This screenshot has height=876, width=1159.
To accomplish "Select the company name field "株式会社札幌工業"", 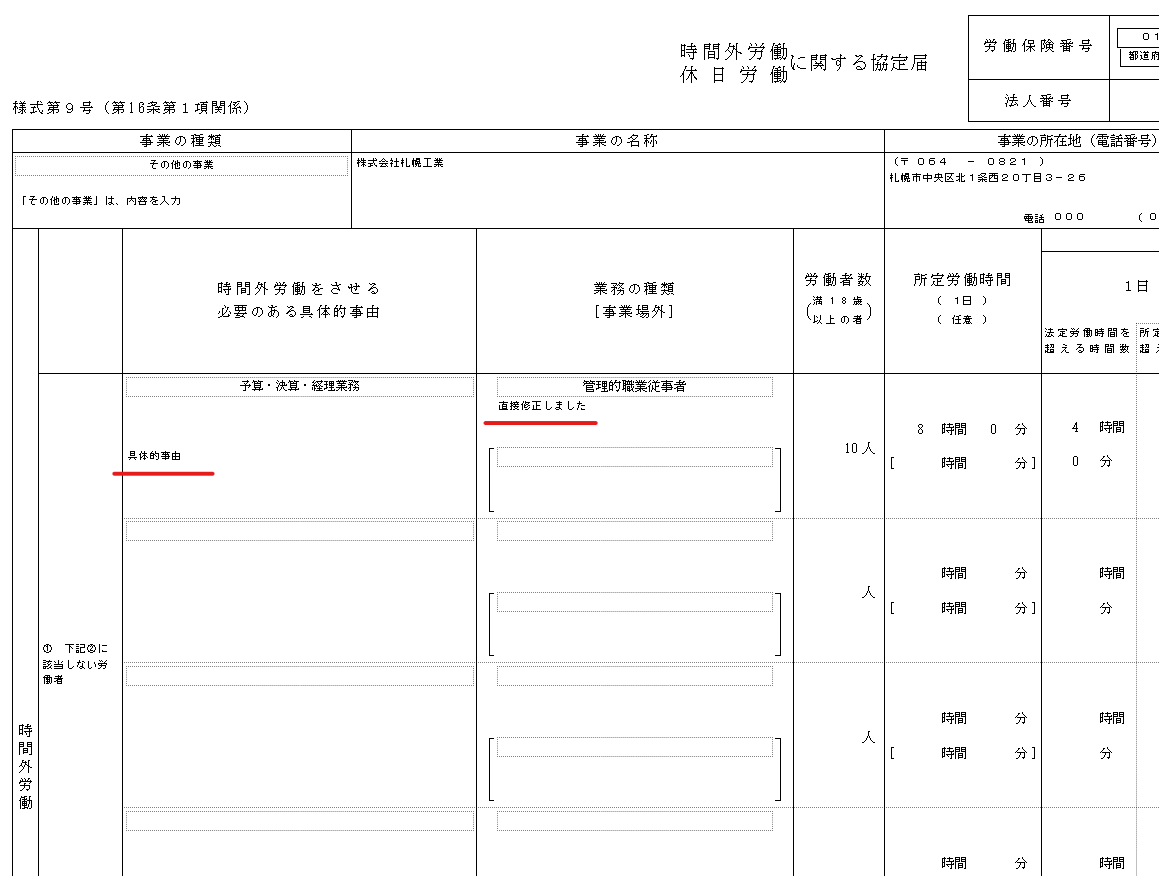I will pyautogui.click(x=400, y=163).
